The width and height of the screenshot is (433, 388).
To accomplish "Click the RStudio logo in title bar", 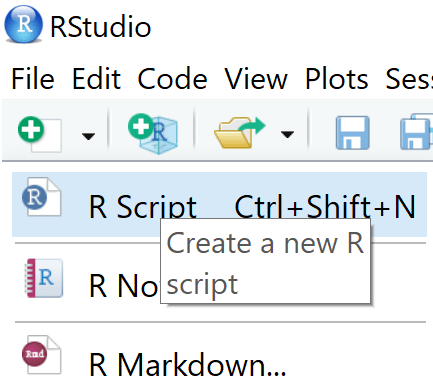I will click(x=23, y=24).
